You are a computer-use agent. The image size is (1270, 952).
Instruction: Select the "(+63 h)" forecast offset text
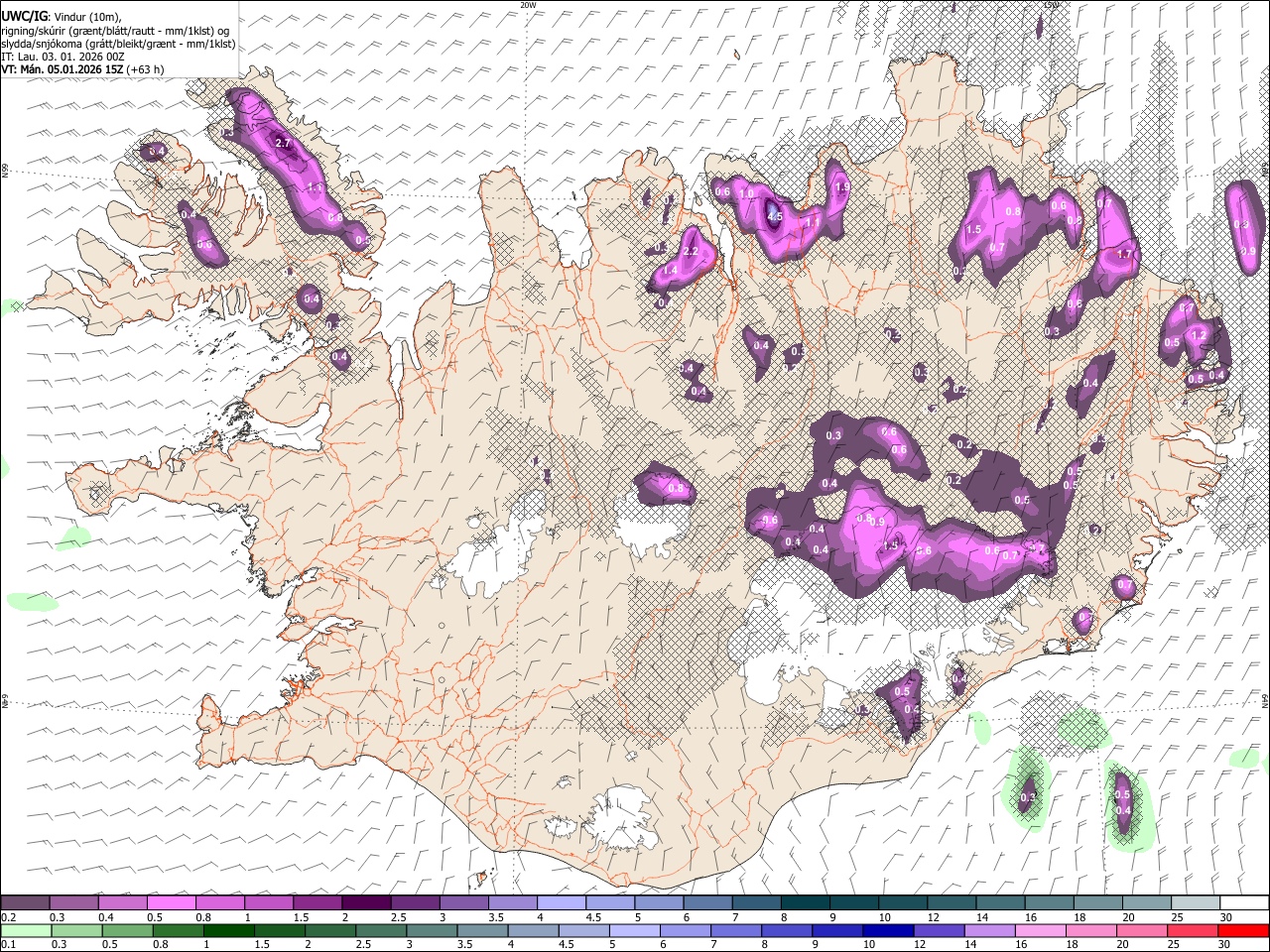[x=145, y=70]
